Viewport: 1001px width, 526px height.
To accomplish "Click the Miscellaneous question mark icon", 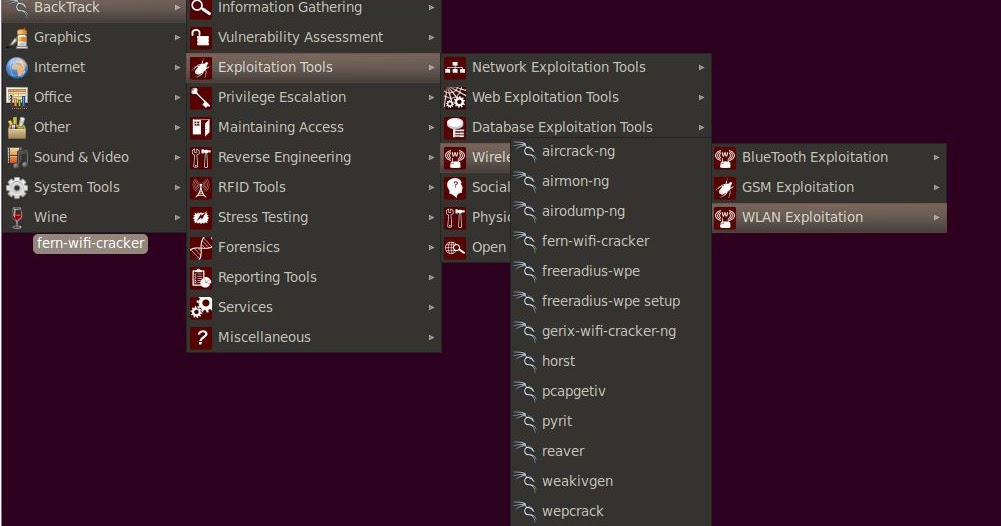I will tap(201, 337).
